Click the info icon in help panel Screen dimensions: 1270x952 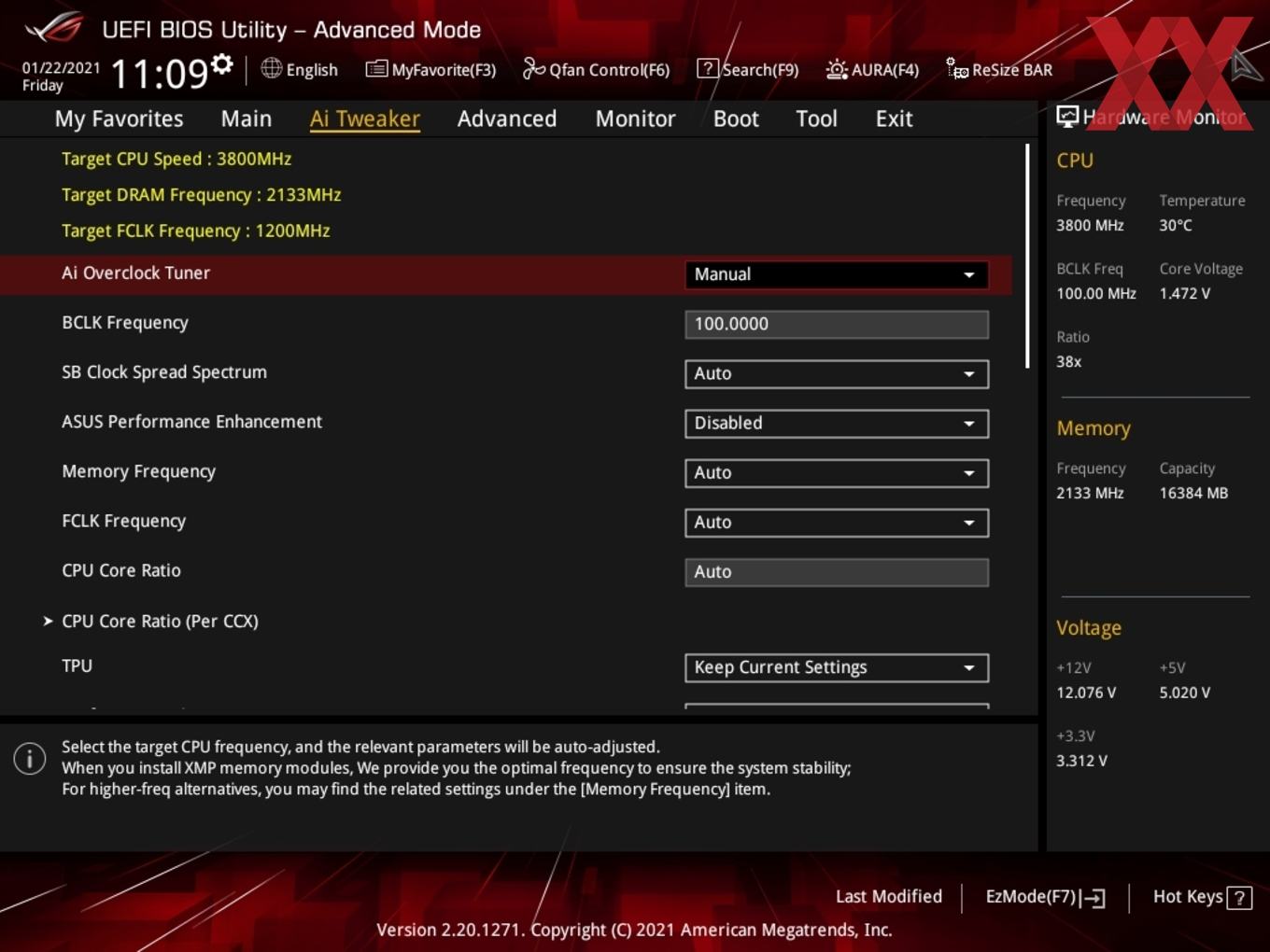pos(30,759)
